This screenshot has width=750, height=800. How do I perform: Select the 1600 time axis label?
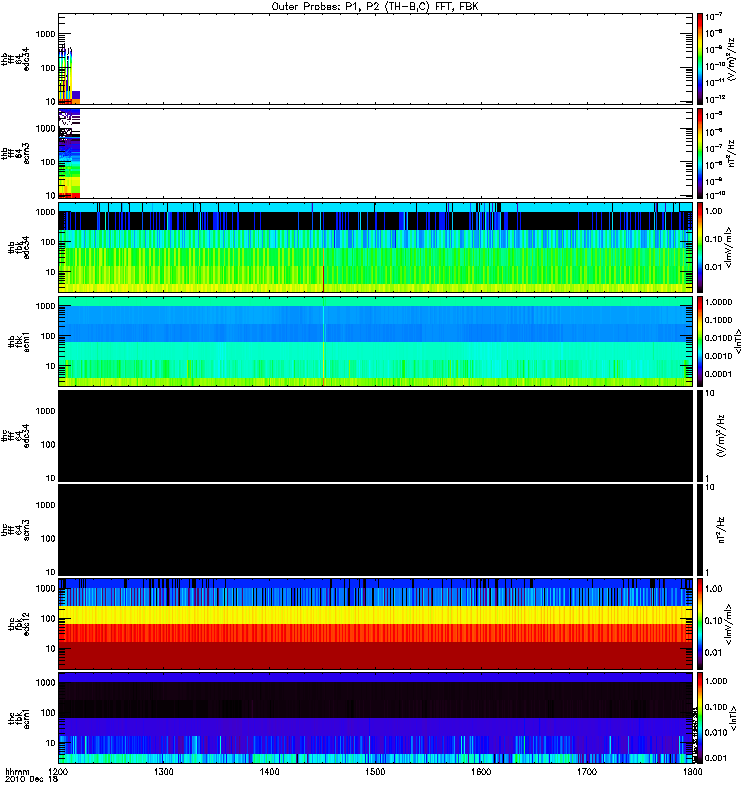click(481, 771)
